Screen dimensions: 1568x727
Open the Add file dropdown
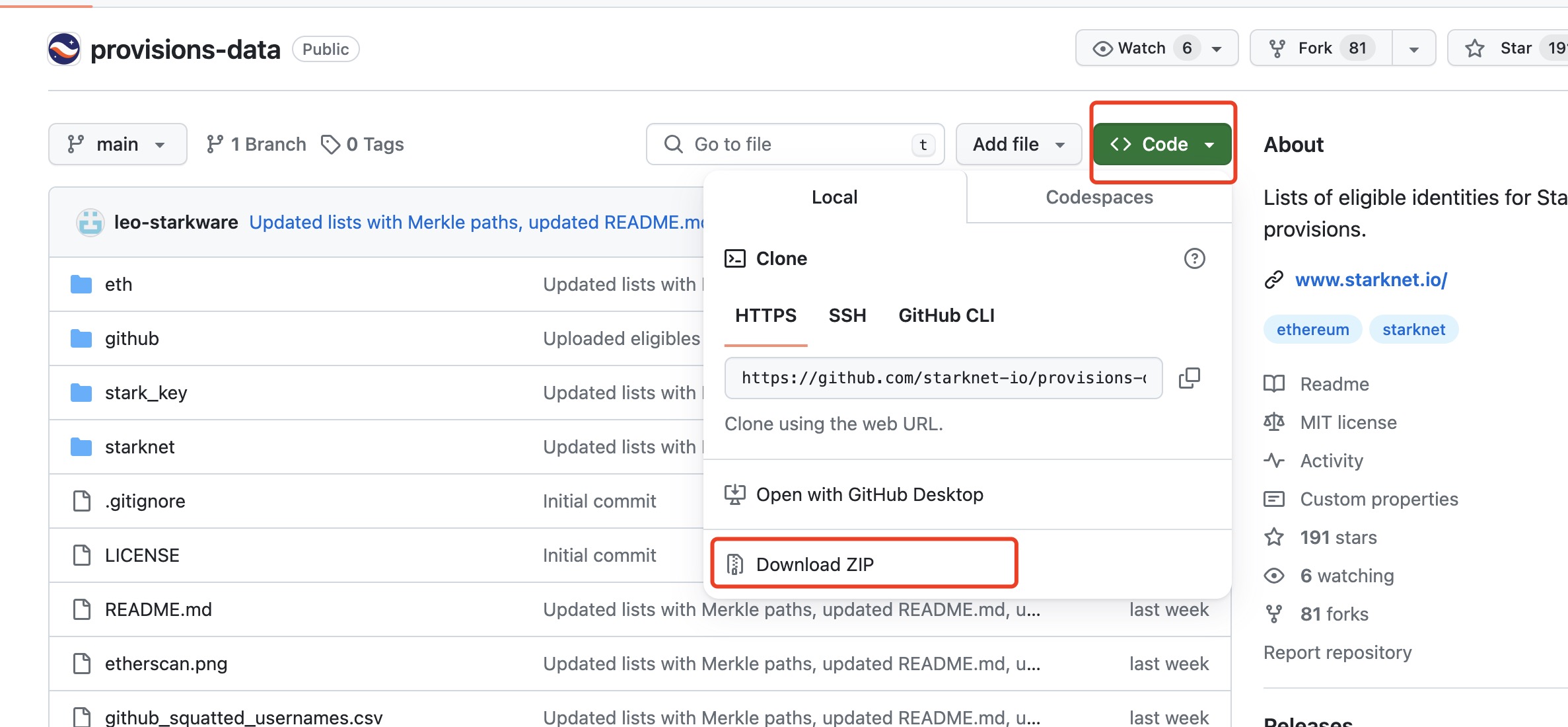point(1018,144)
